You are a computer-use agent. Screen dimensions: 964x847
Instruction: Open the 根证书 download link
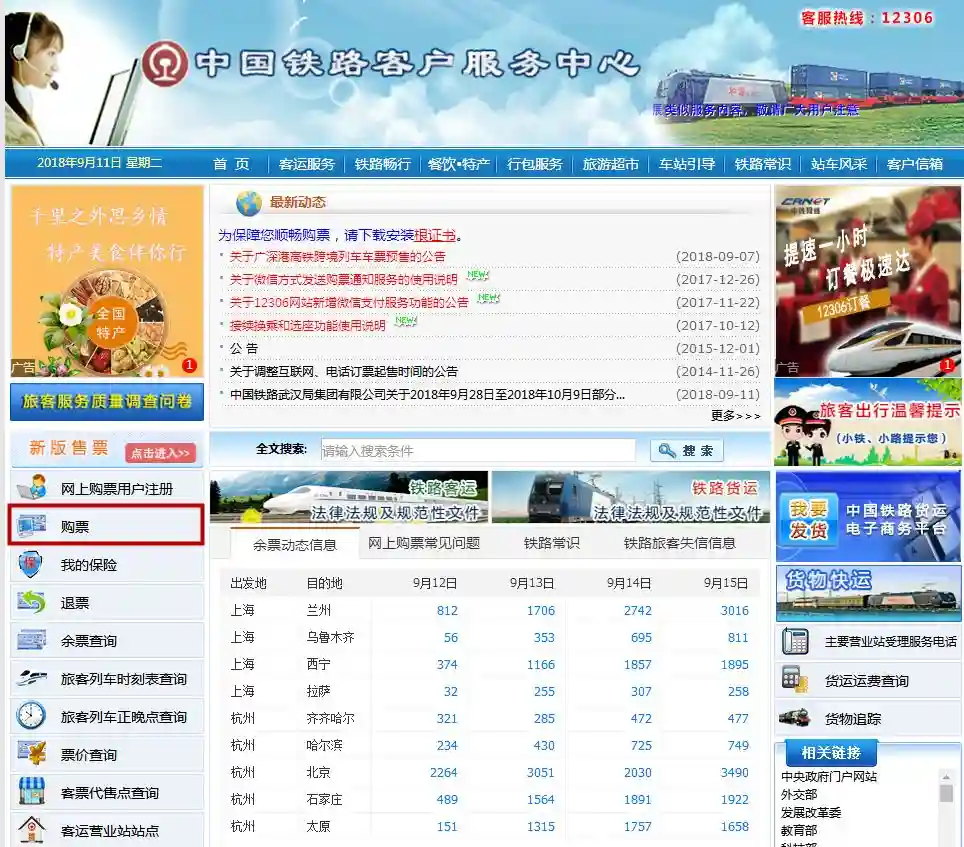tap(435, 235)
